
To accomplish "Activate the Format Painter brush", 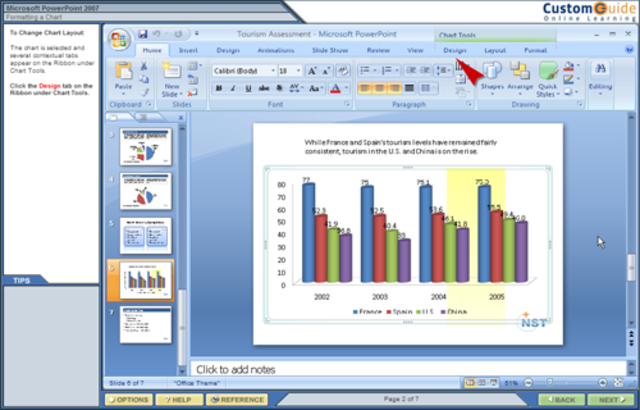I will click(x=144, y=92).
